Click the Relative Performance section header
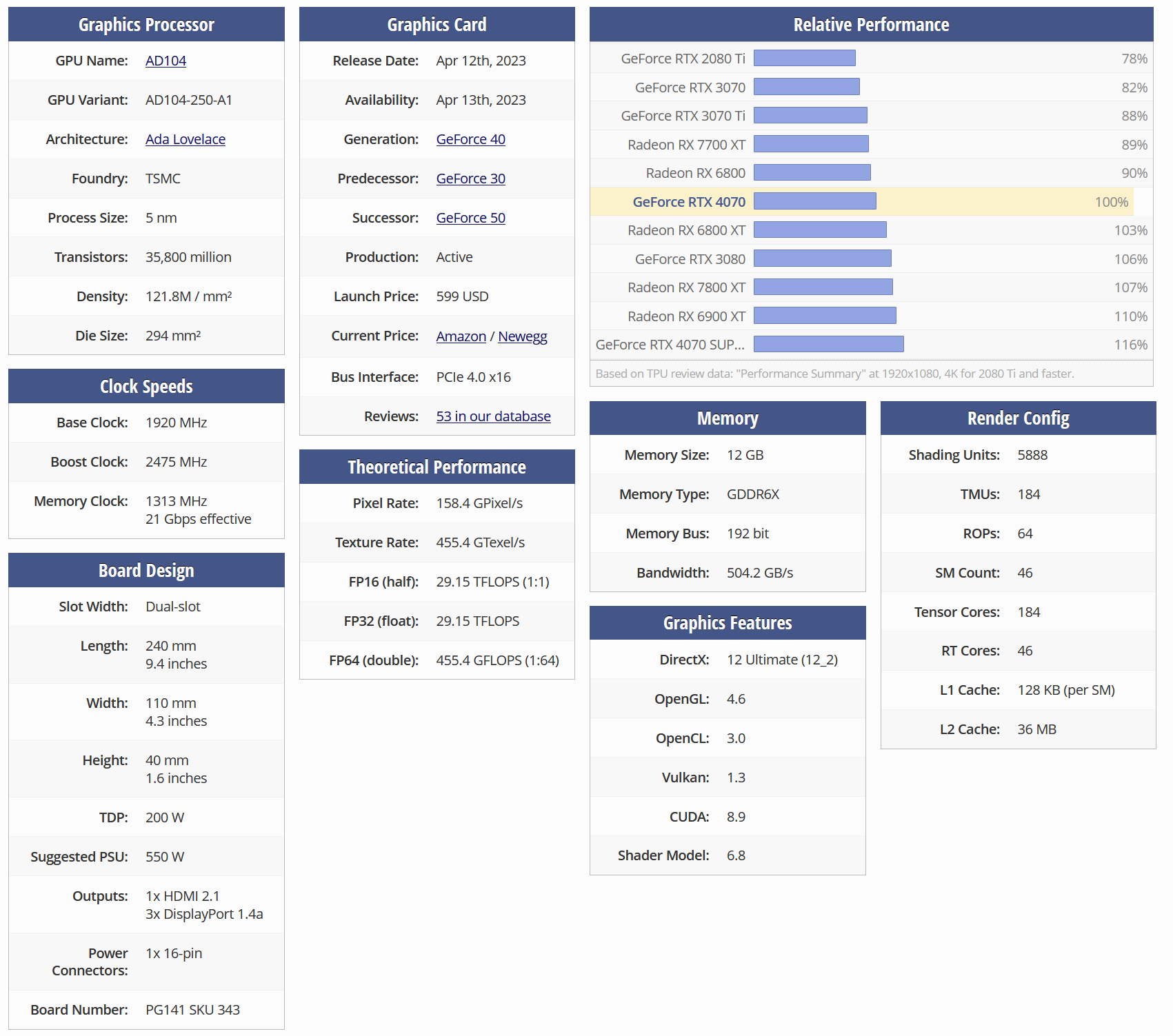This screenshot has height=1036, width=1173. (x=872, y=24)
